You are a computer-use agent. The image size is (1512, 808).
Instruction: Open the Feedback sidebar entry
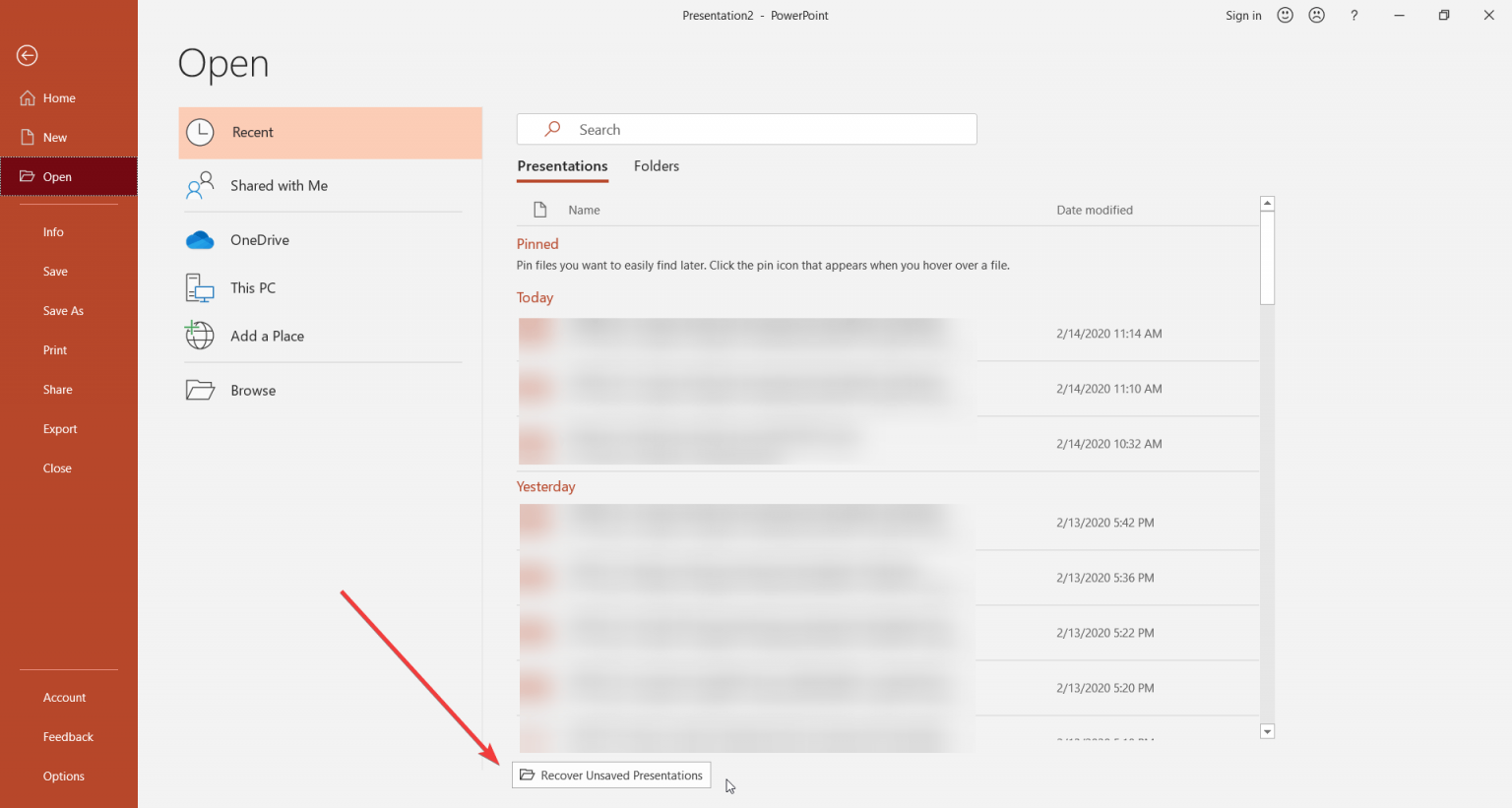[x=68, y=736]
